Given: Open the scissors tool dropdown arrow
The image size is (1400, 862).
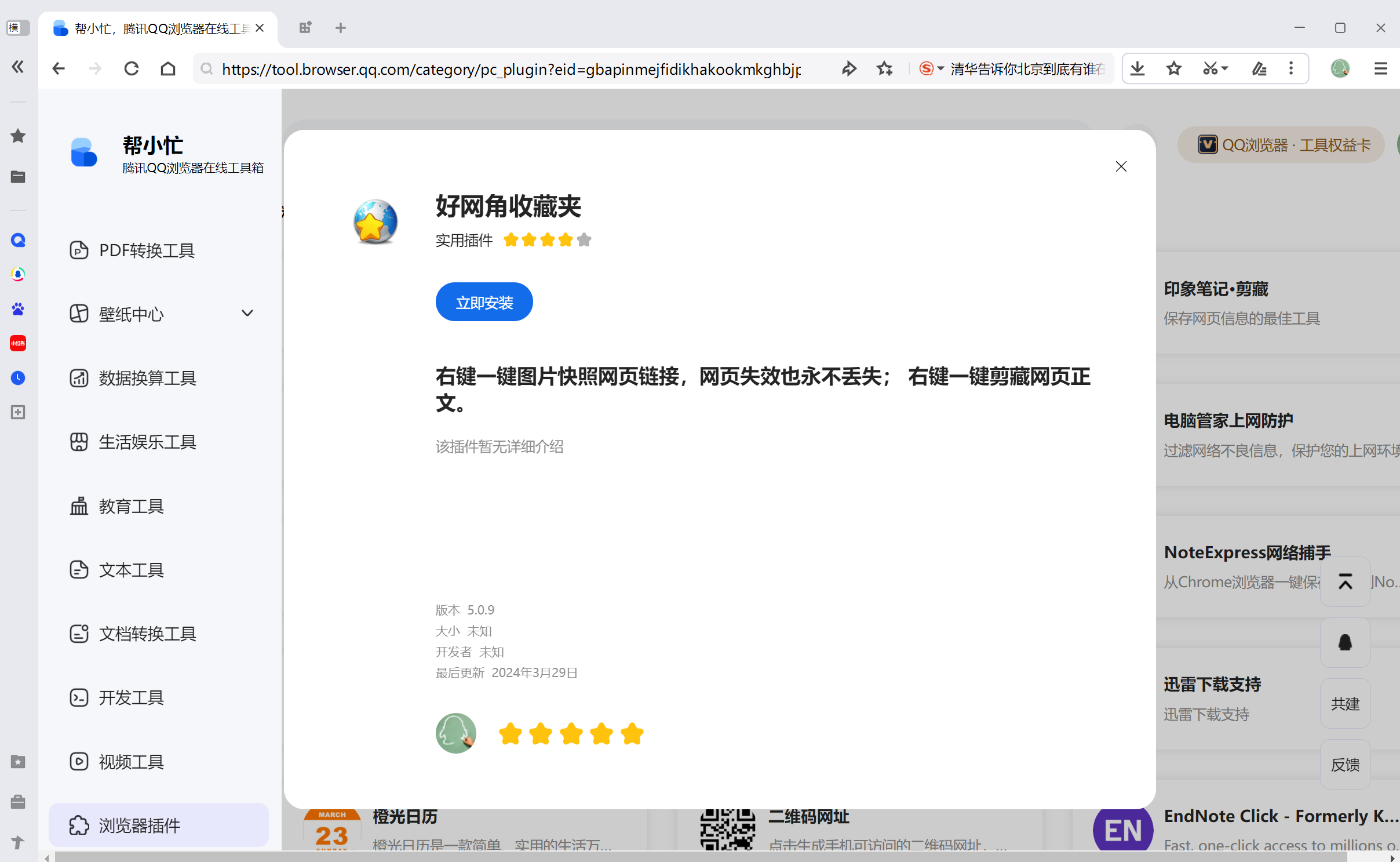Looking at the screenshot, I should [x=1225, y=68].
